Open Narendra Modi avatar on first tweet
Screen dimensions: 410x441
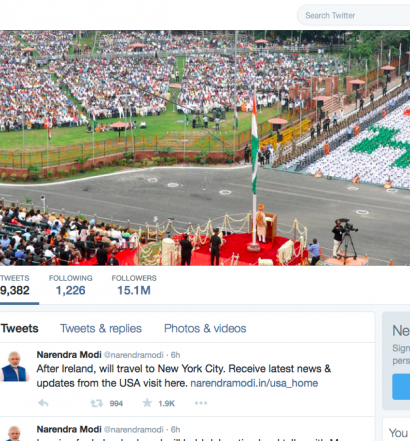pos(14,366)
